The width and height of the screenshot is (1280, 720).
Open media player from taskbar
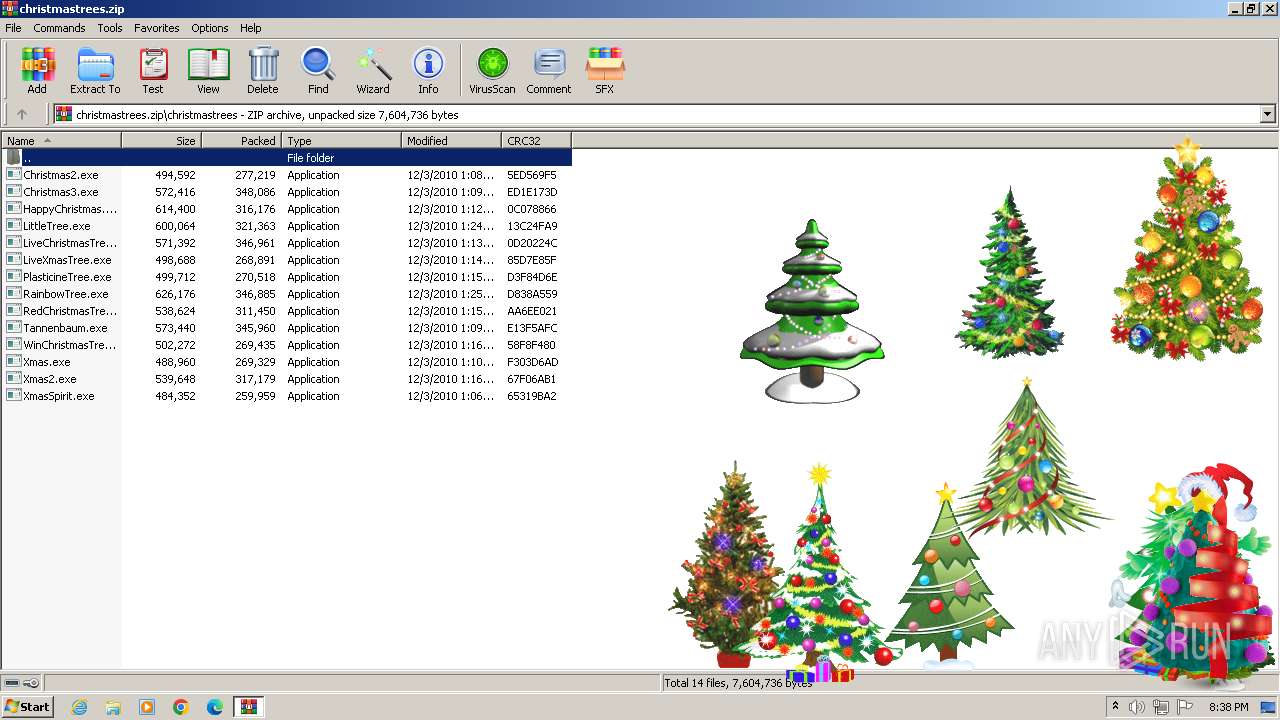[147, 707]
